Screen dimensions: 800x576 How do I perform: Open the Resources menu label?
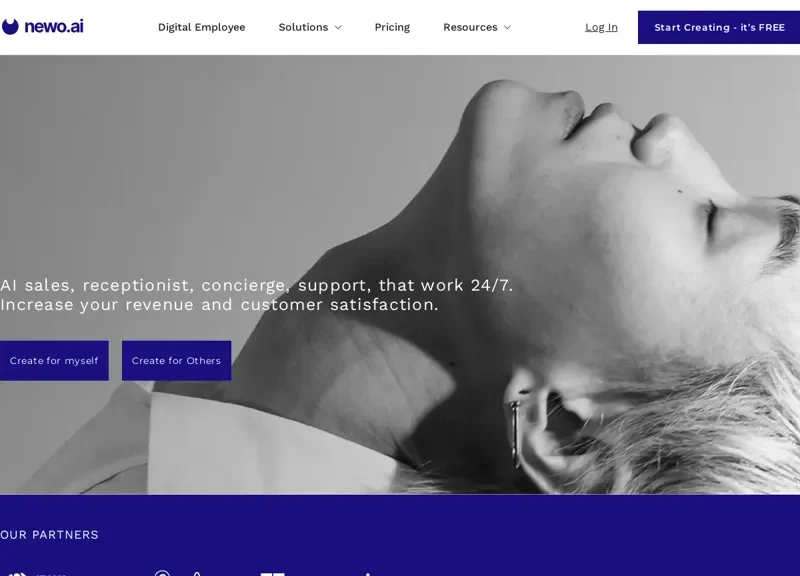[x=470, y=27]
